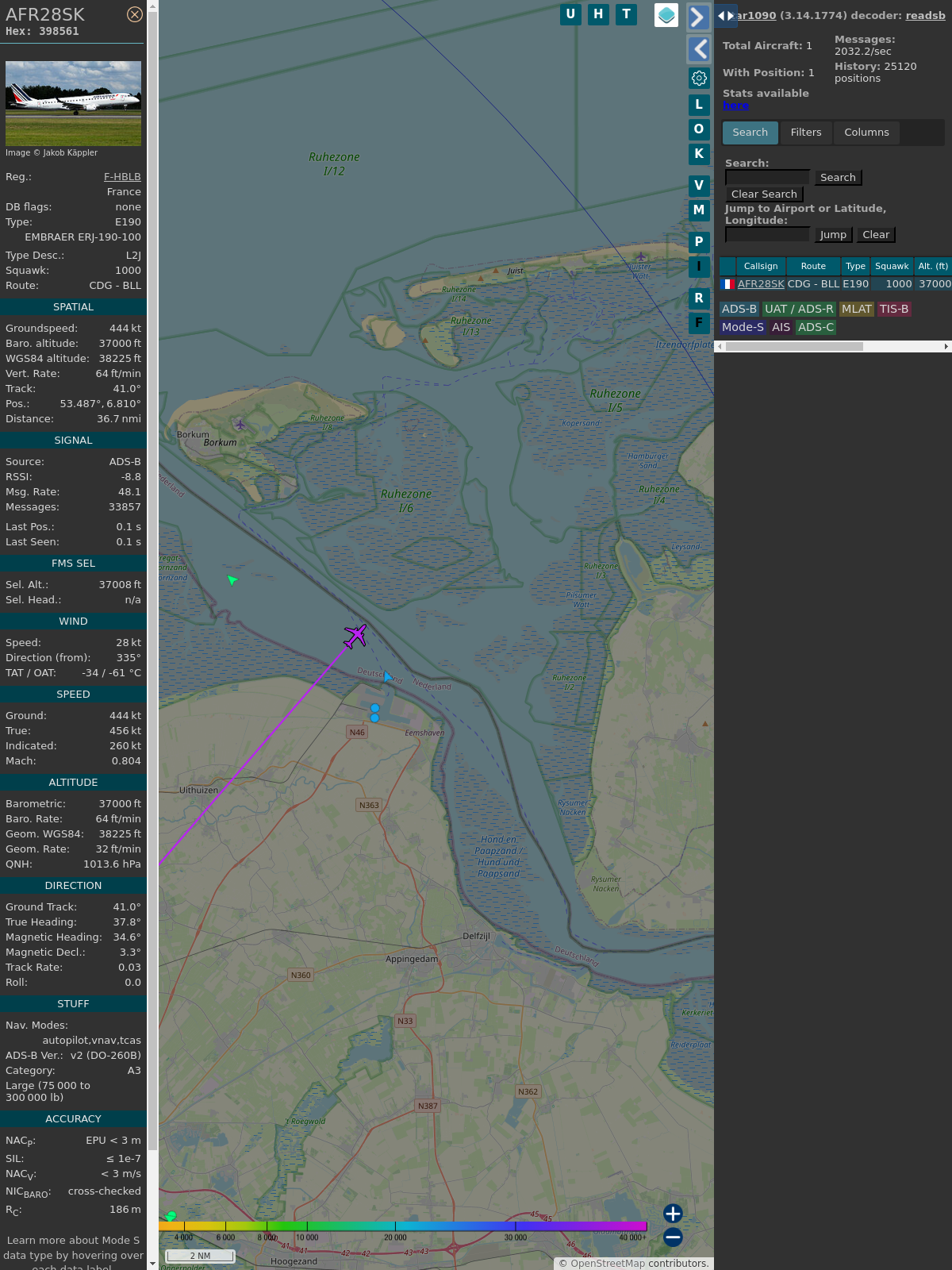This screenshot has height=1270, width=952.
Task: Click the Mode-S legend label
Action: coord(743,328)
